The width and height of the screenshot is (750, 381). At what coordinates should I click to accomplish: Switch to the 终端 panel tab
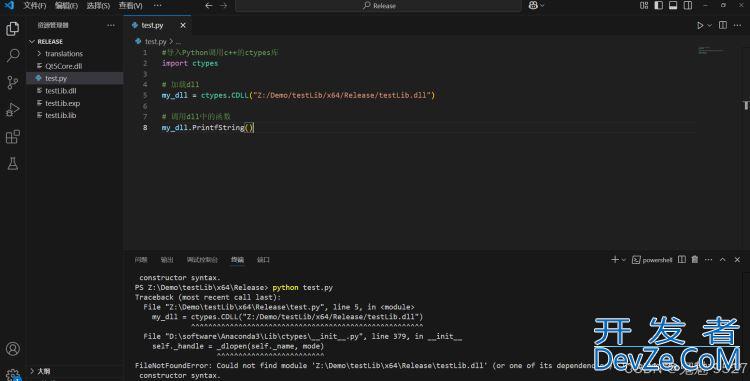pos(237,260)
